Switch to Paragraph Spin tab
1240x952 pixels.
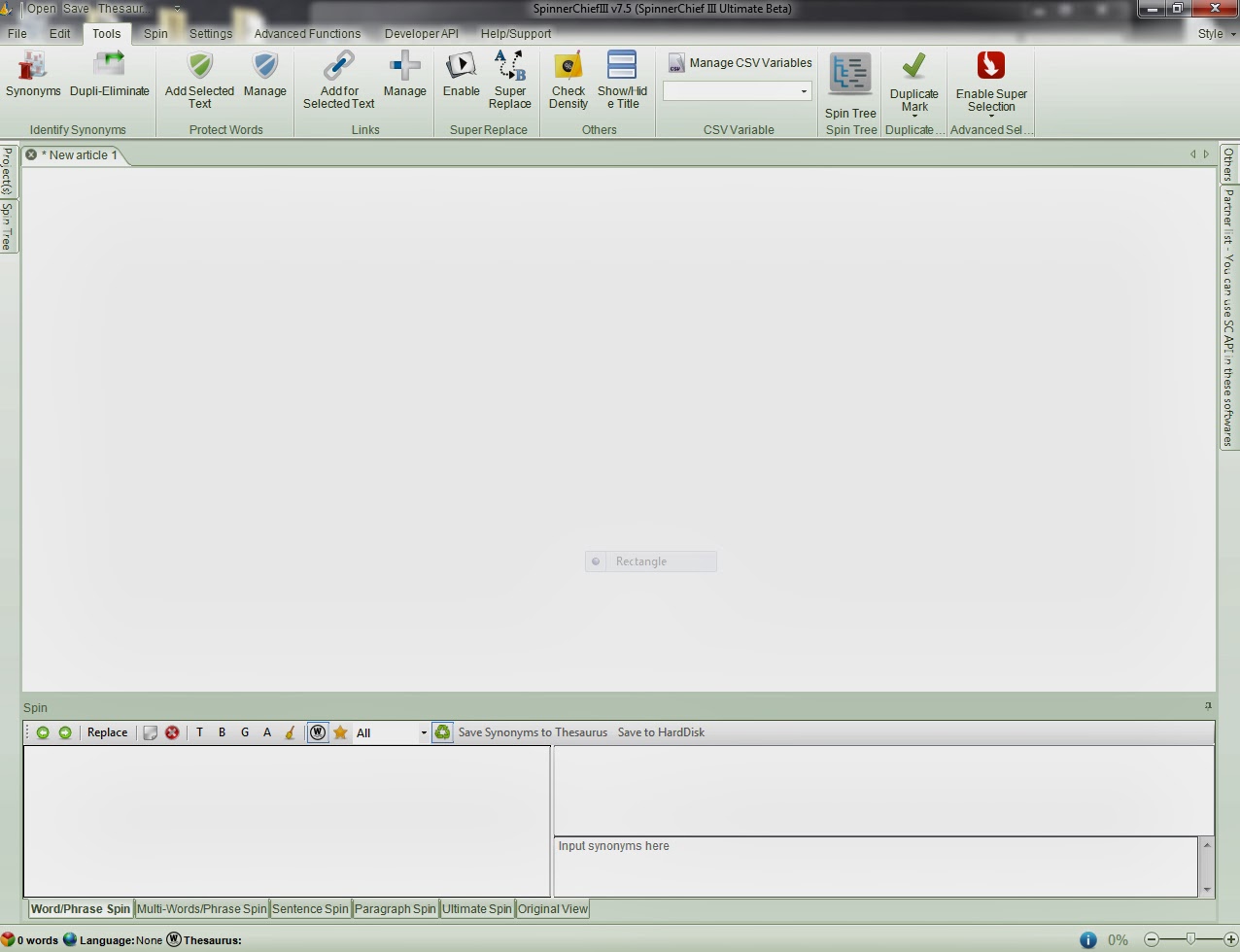[395, 909]
